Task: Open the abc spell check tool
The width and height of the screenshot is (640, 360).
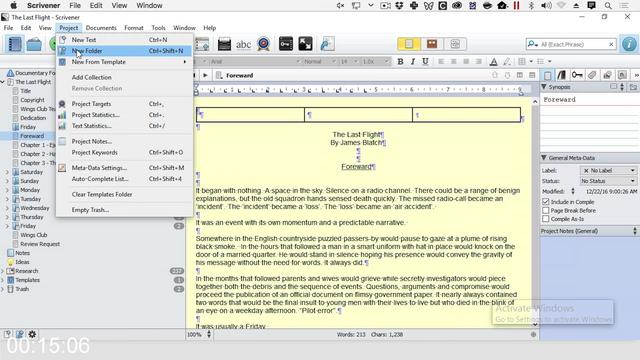Action: [x=243, y=44]
